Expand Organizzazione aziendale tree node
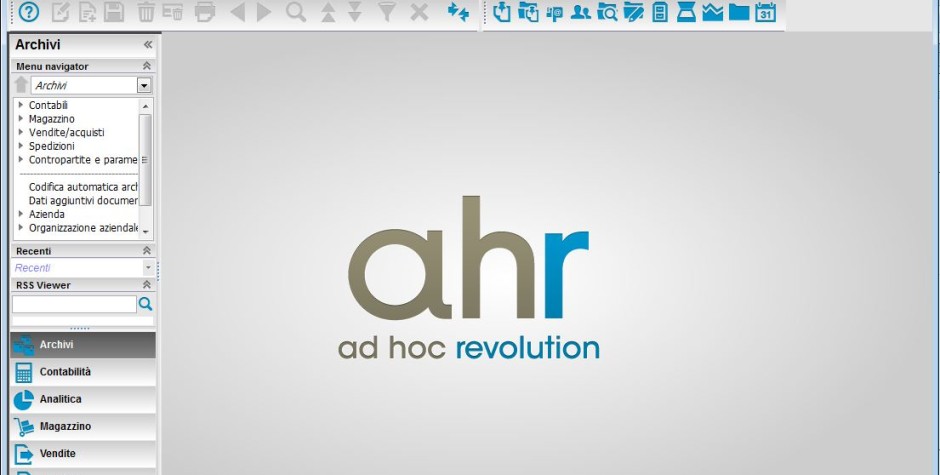Screen dimensions: 940x475 tap(21, 228)
